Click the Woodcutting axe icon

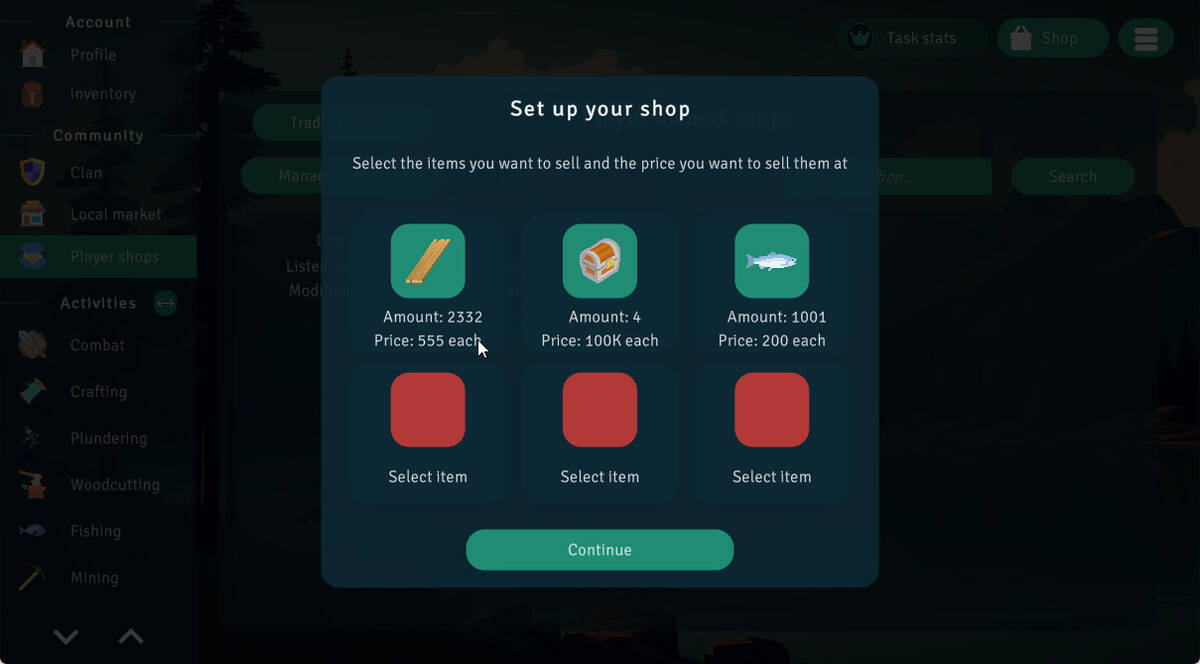tap(33, 484)
